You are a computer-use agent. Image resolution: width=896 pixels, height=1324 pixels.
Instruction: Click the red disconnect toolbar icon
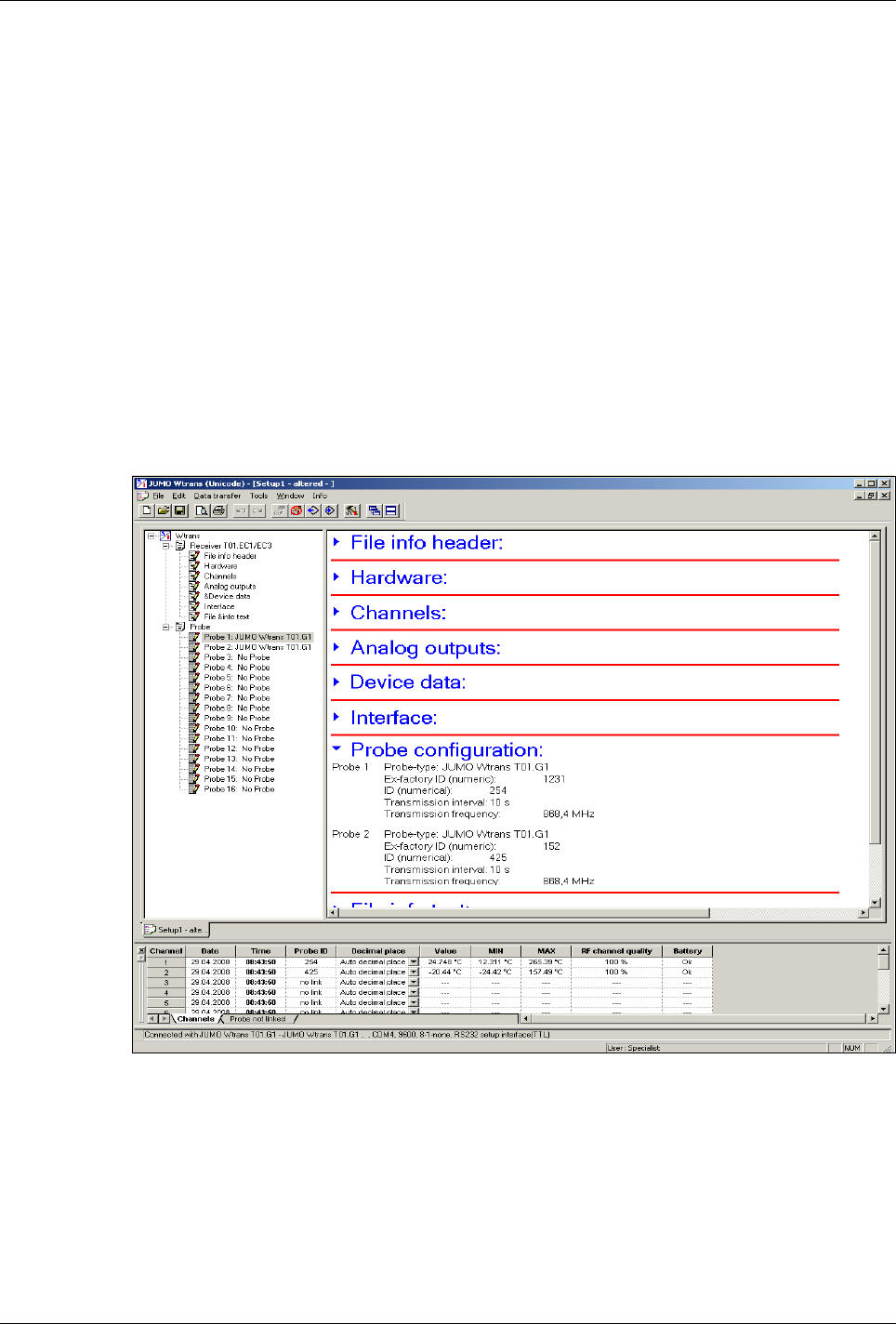coord(296,510)
